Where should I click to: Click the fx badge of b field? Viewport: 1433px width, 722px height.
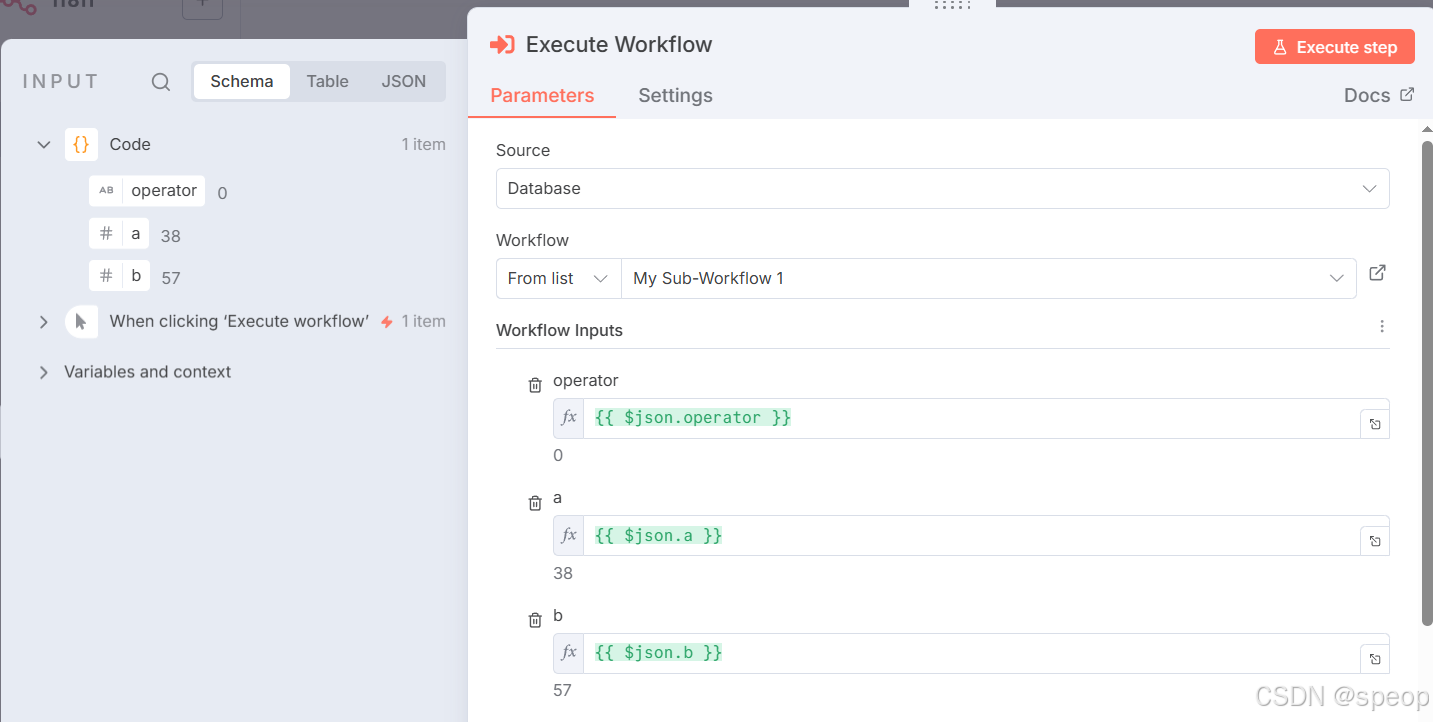569,653
